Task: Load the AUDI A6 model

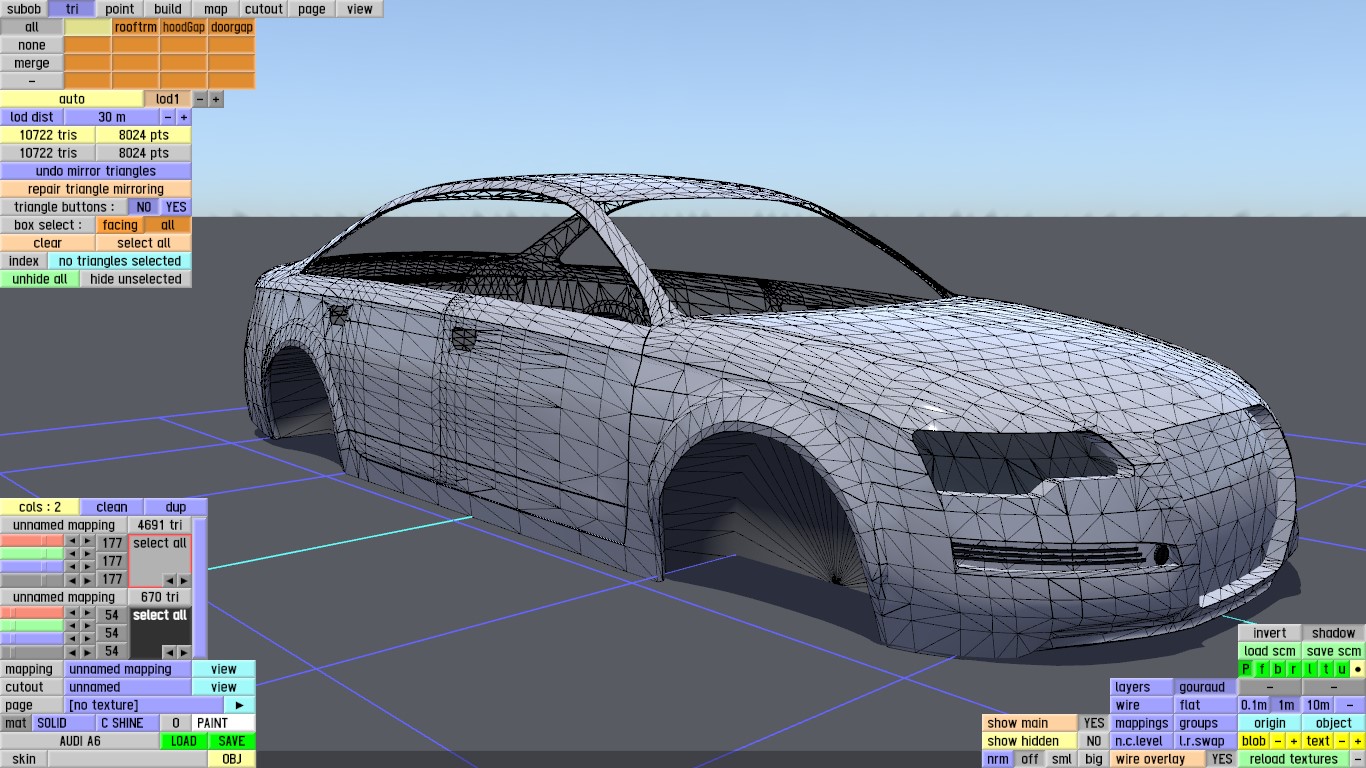Action: click(x=184, y=741)
